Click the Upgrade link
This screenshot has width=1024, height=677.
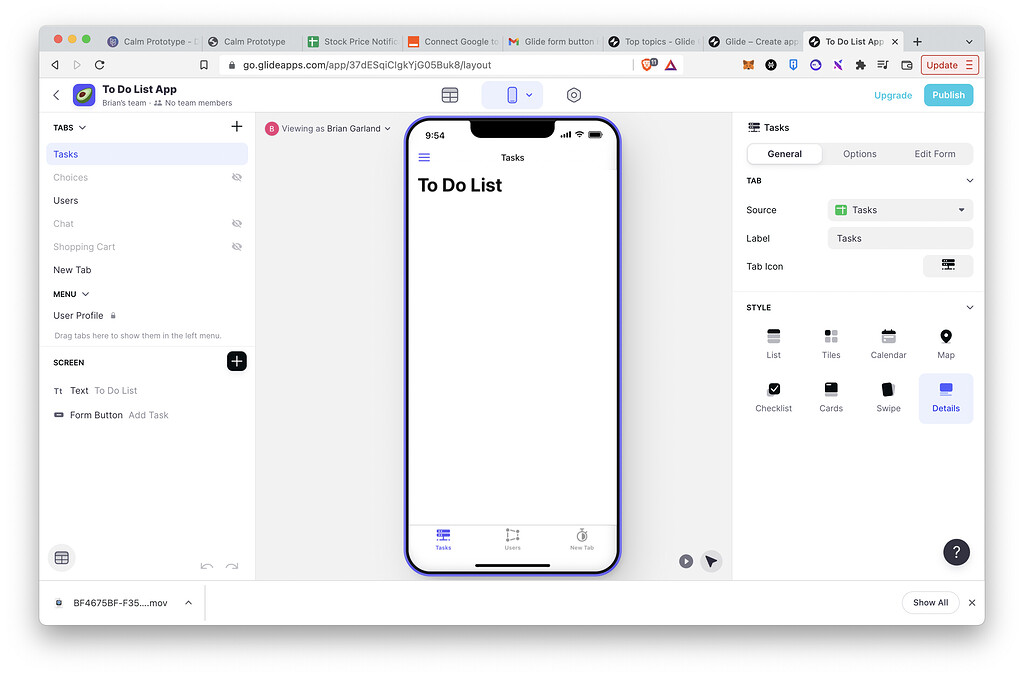(892, 95)
